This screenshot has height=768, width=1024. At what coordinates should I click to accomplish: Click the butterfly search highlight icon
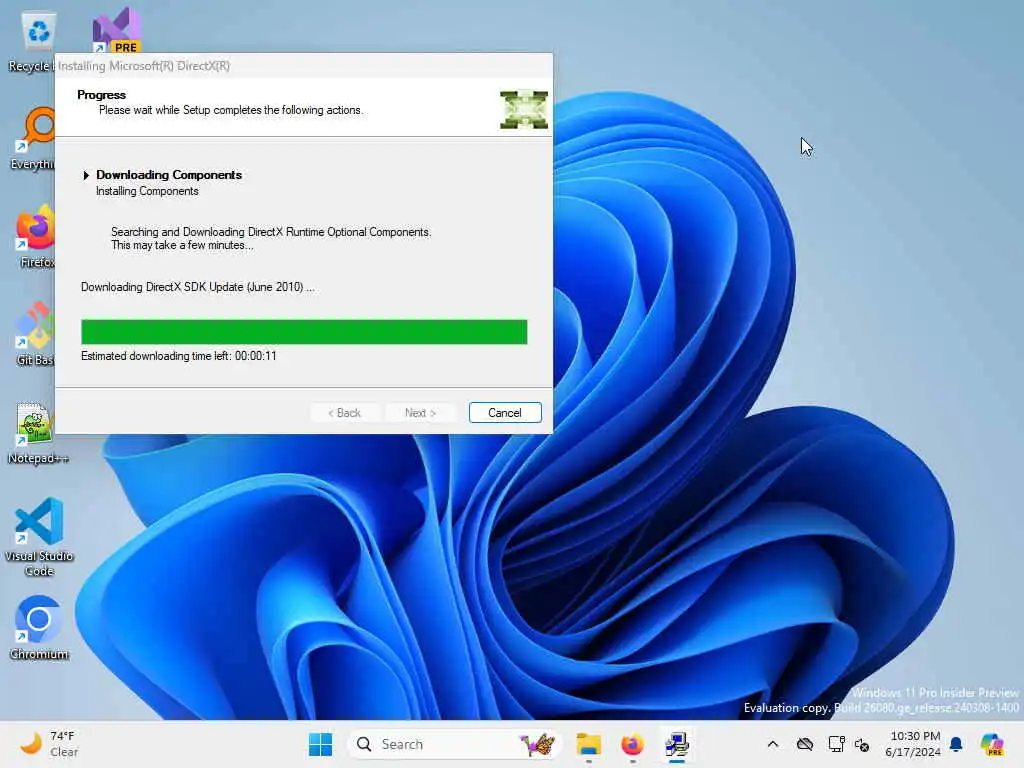click(537, 744)
